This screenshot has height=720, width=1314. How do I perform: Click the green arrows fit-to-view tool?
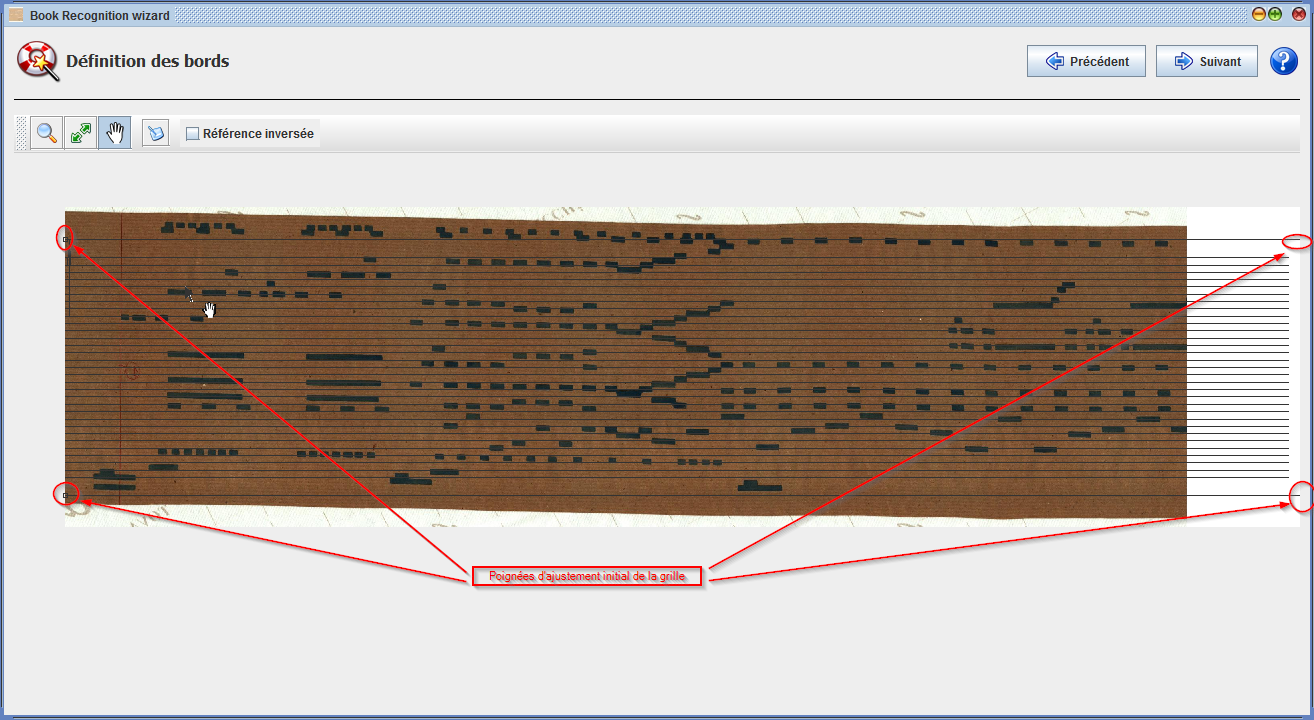click(80, 133)
